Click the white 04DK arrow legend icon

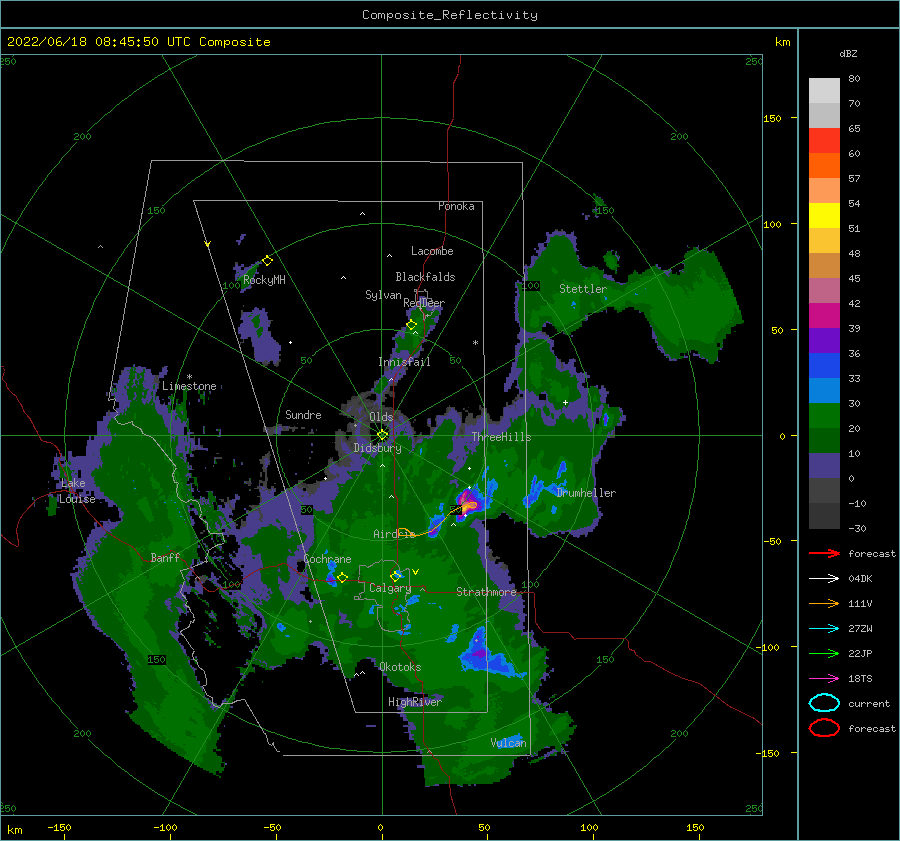824,579
